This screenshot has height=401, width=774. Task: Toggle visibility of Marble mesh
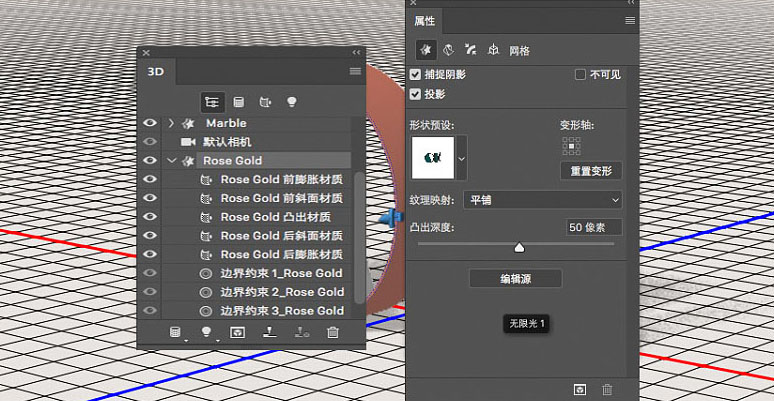pos(150,123)
